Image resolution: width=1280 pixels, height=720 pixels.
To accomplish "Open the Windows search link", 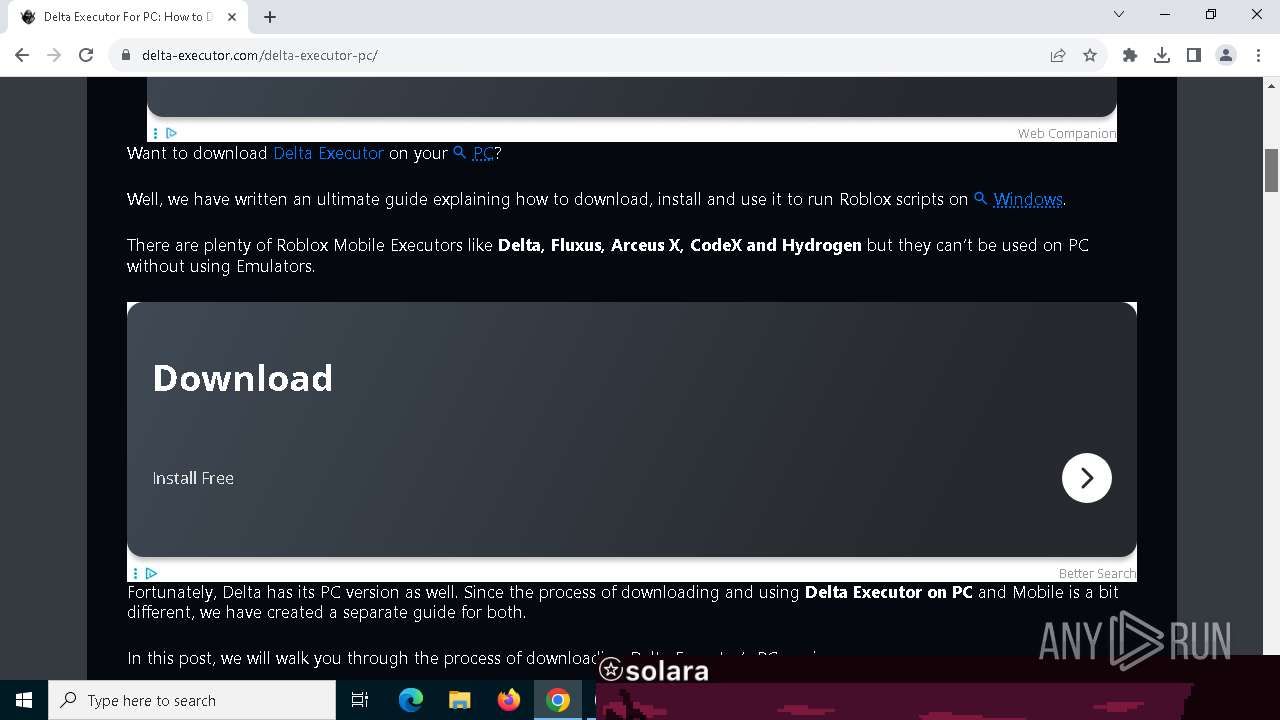I will click(1018, 199).
